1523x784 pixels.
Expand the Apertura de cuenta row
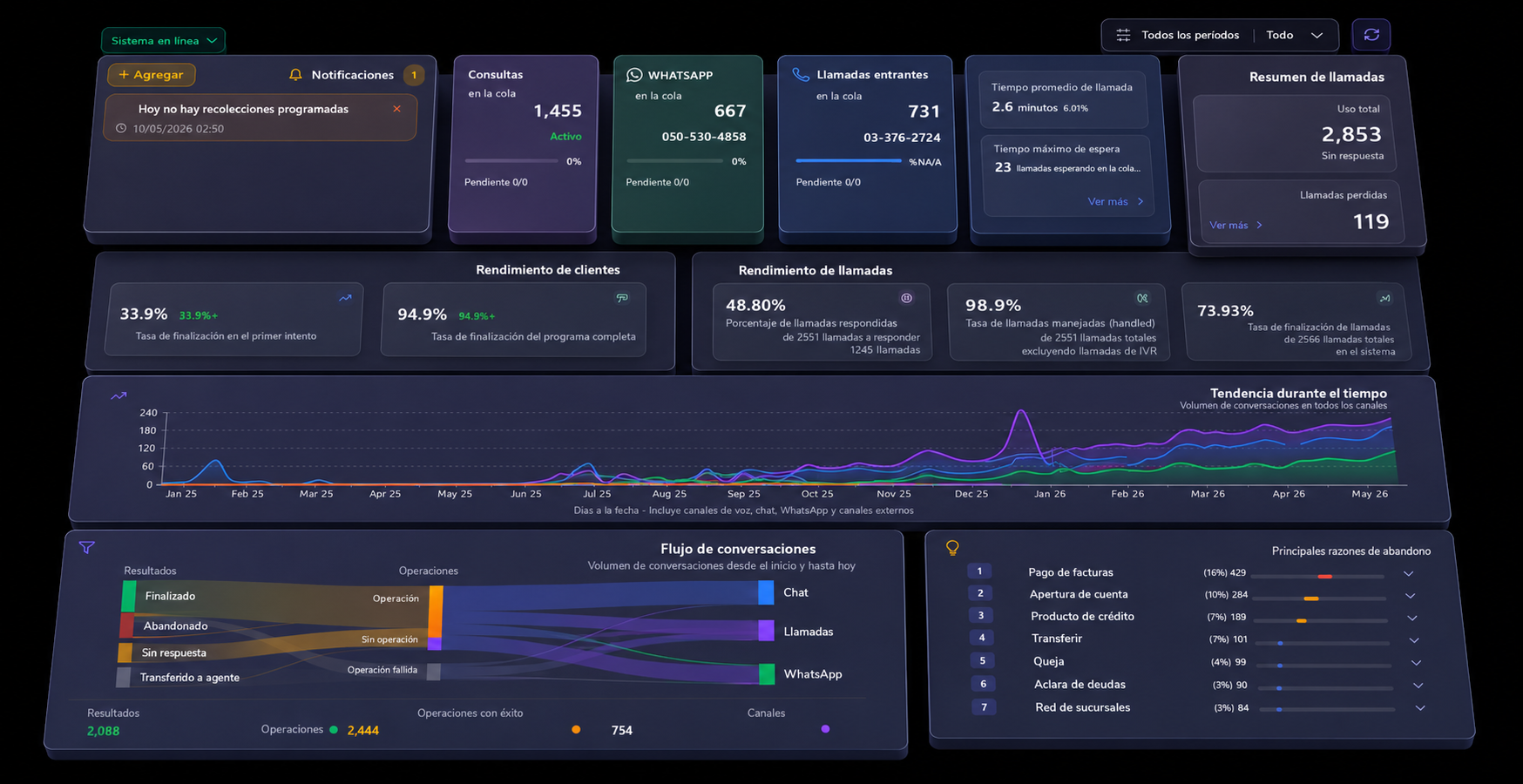pos(1410,595)
